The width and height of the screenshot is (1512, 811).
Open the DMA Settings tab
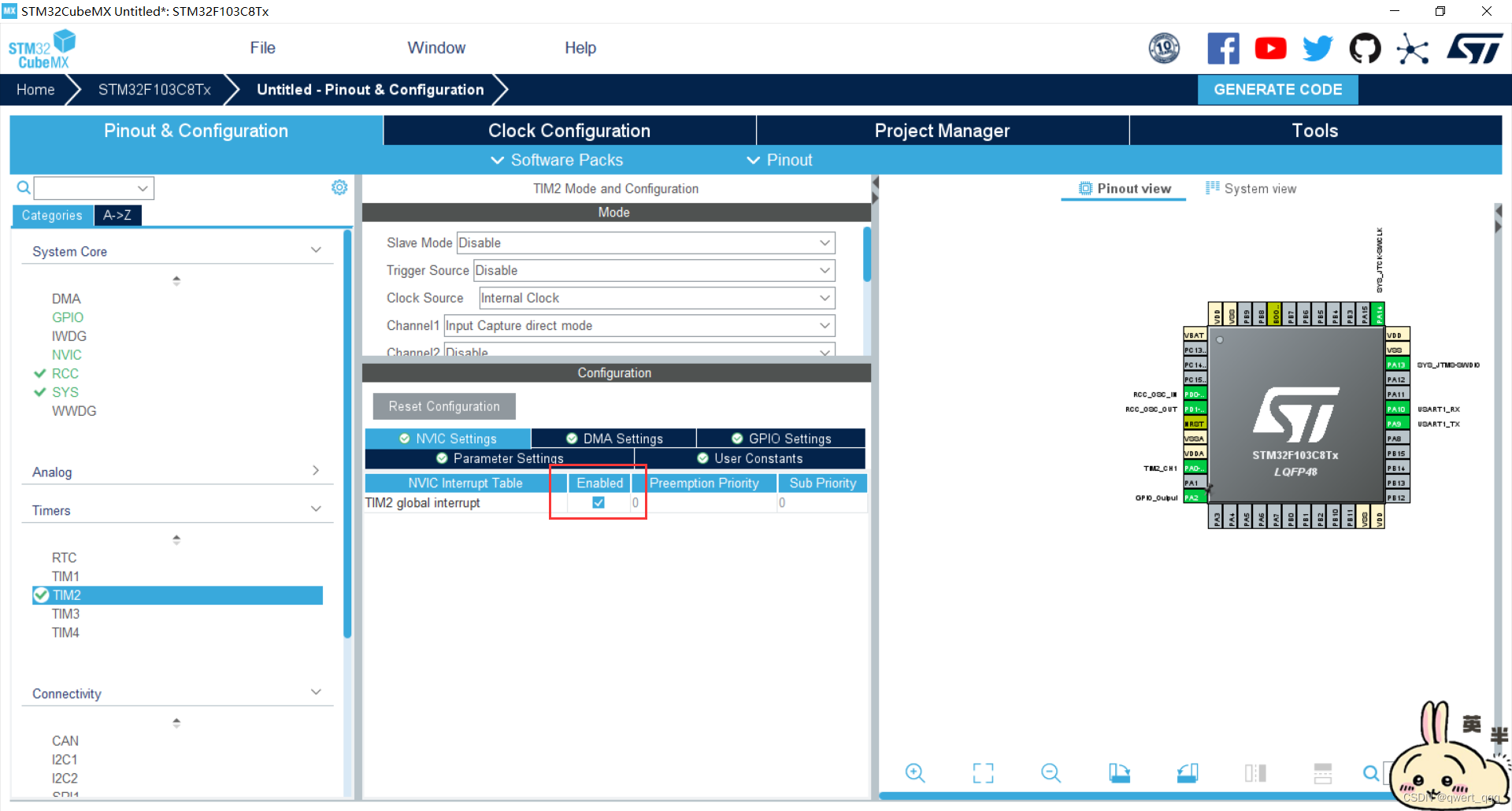pyautogui.click(x=614, y=439)
